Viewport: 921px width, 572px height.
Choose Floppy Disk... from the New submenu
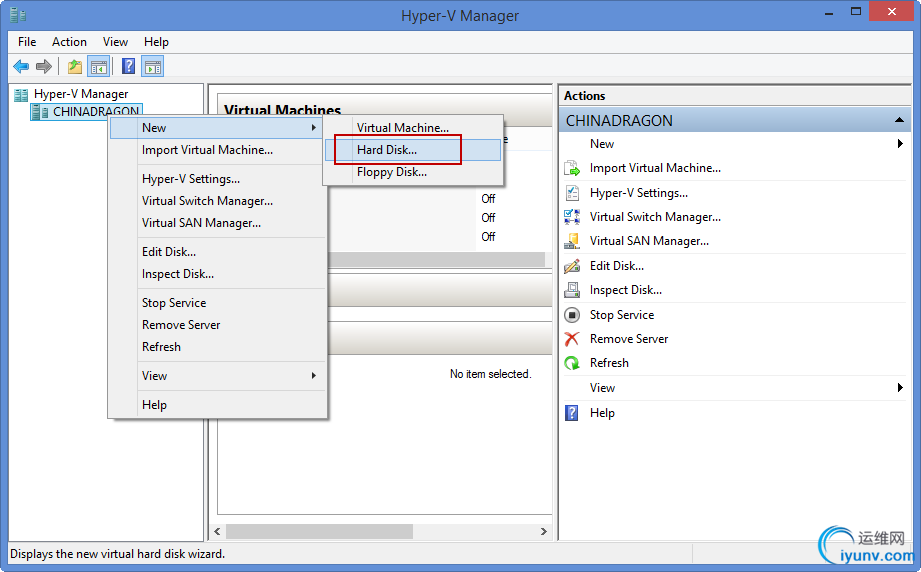tap(413, 172)
